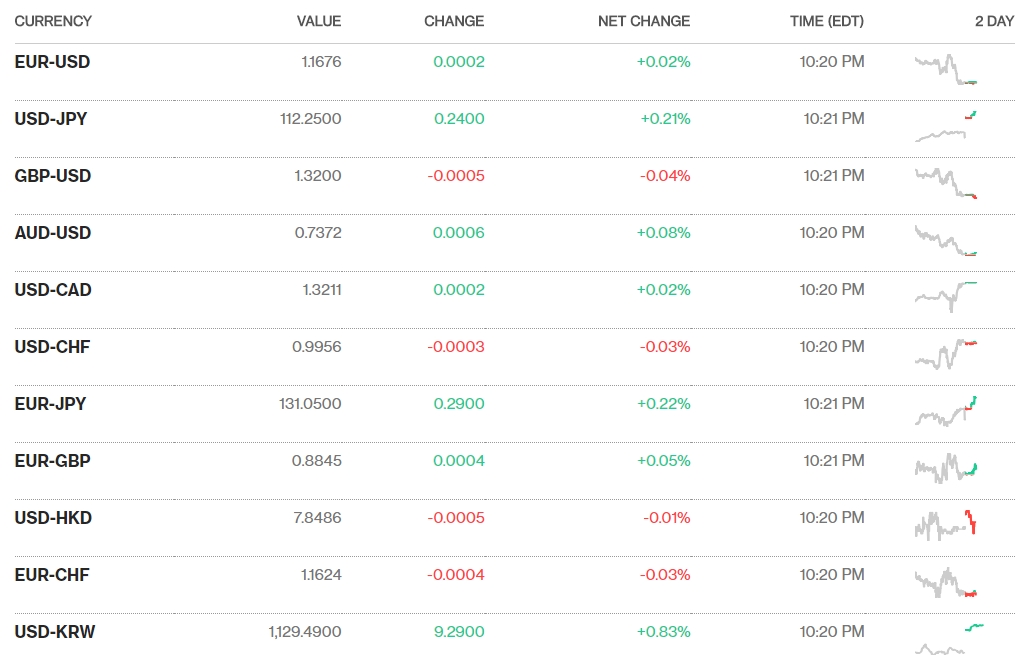This screenshot has width=1030, height=660.
Task: Open the EUR-CHF pair link
Action: [52, 575]
